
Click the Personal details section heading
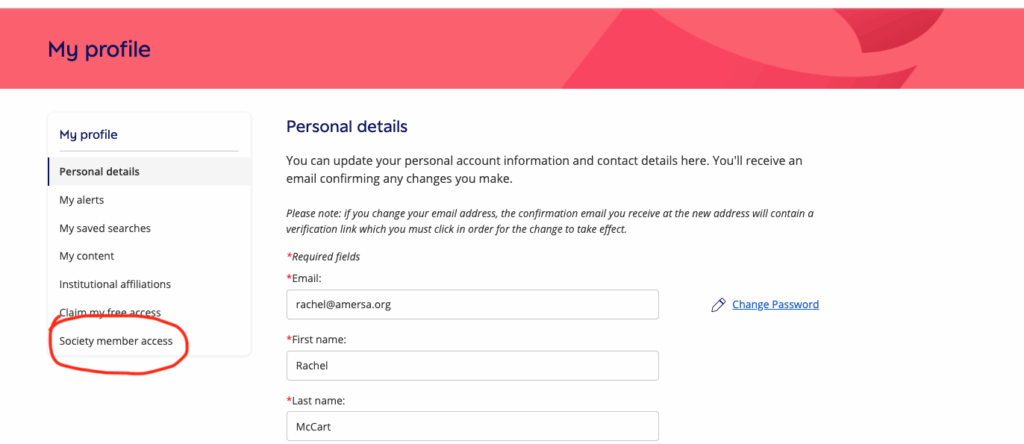(347, 127)
